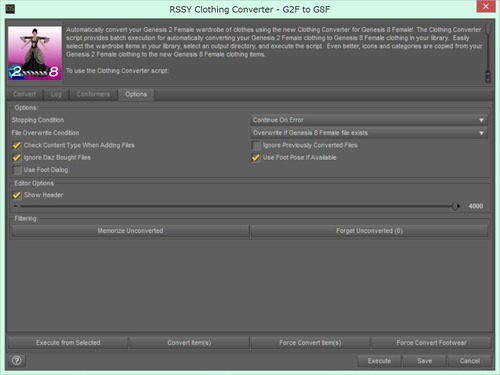Image resolution: width=500 pixels, height=375 pixels.
Task: Click the editor slider handle at 4000
Action: click(x=455, y=206)
